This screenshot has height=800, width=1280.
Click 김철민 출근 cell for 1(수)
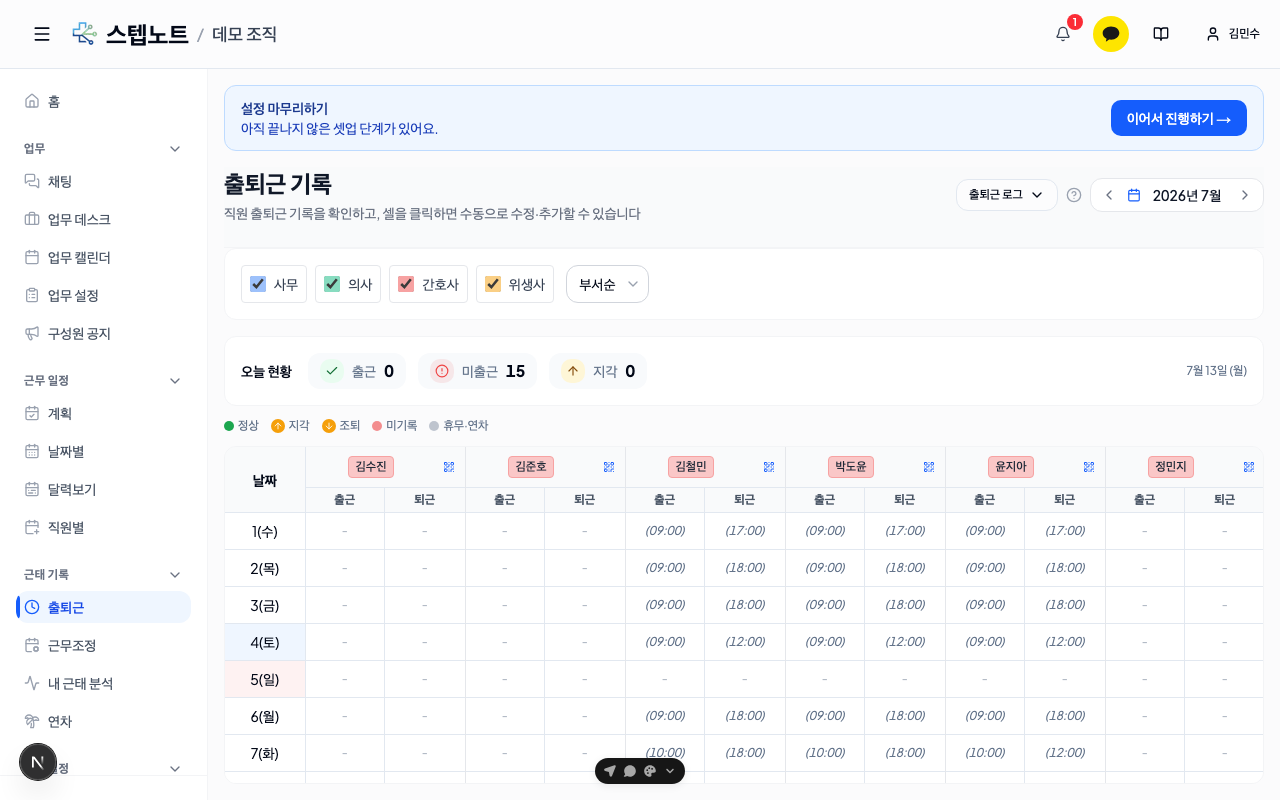click(665, 531)
